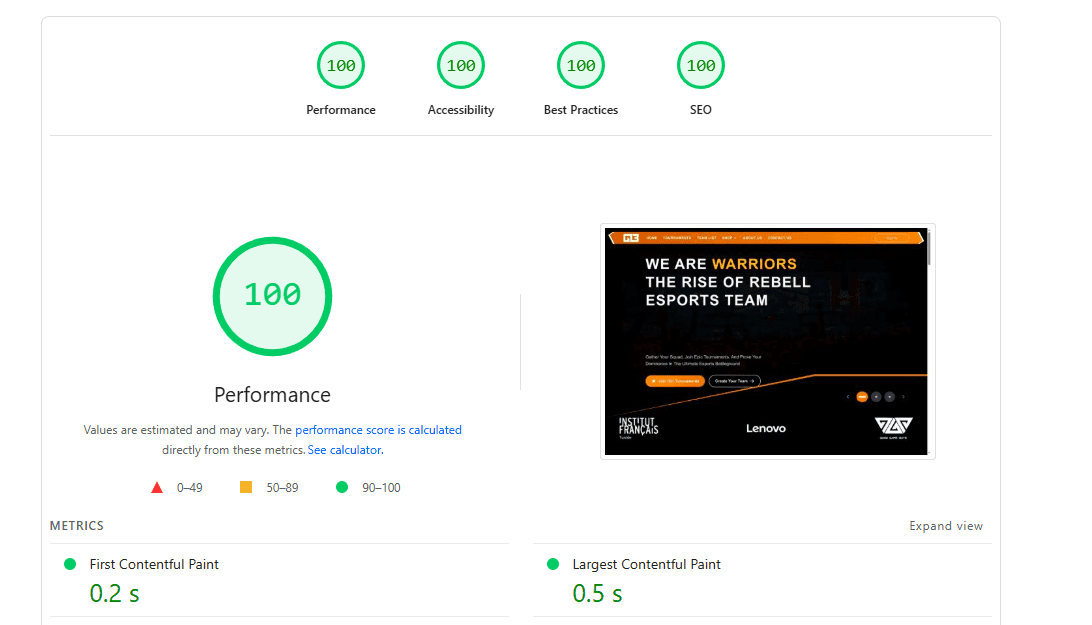Select the SEO category label

[x=701, y=110]
